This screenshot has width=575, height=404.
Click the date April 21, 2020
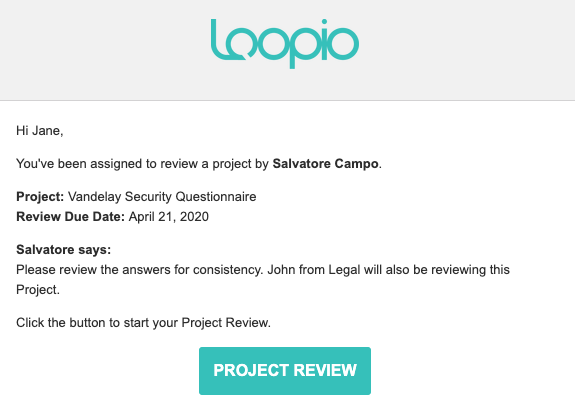(169, 217)
